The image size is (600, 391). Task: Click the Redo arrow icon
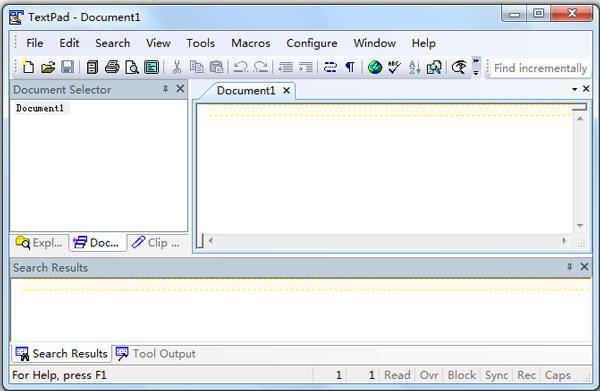261,67
